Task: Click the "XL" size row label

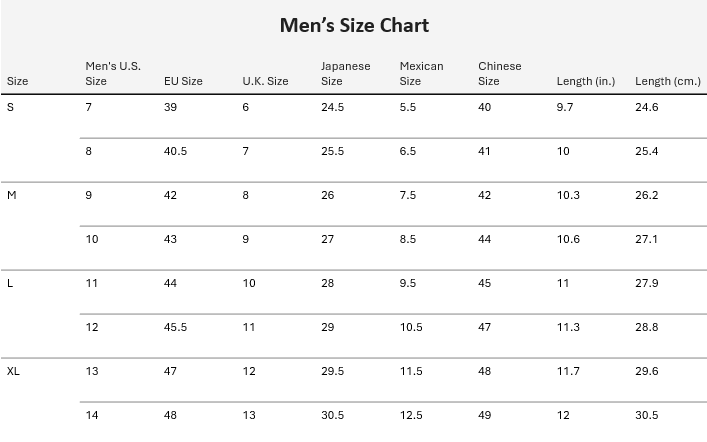Action: [14, 371]
